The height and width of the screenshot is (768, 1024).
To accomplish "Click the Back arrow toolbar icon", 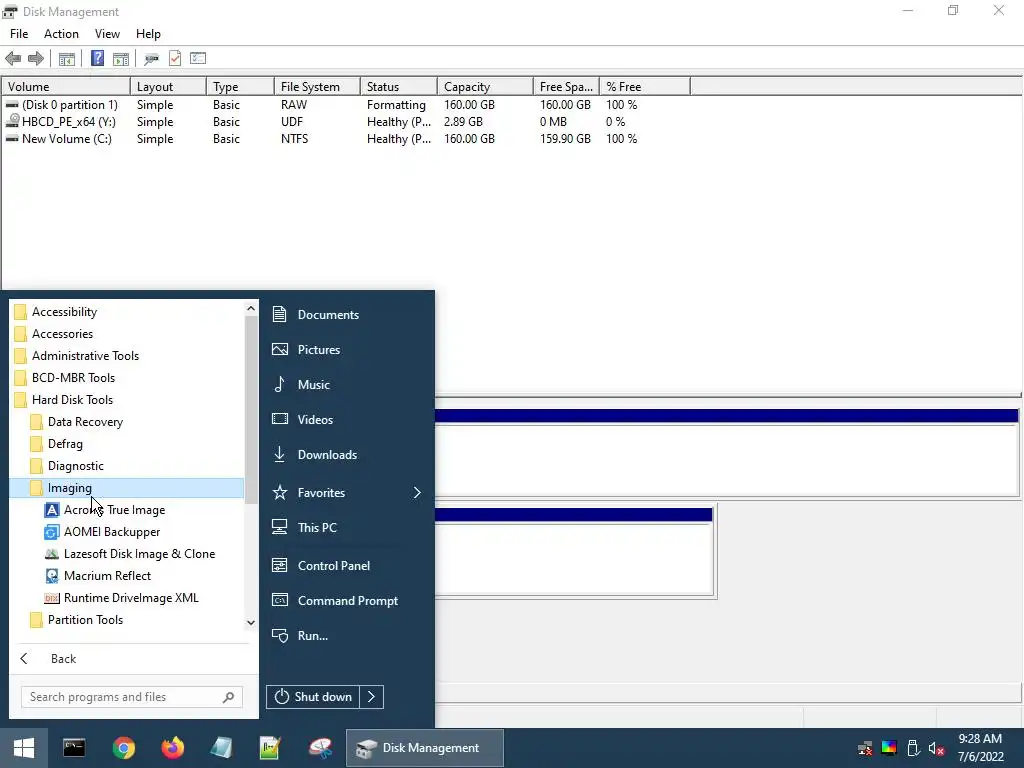I will (13, 59).
